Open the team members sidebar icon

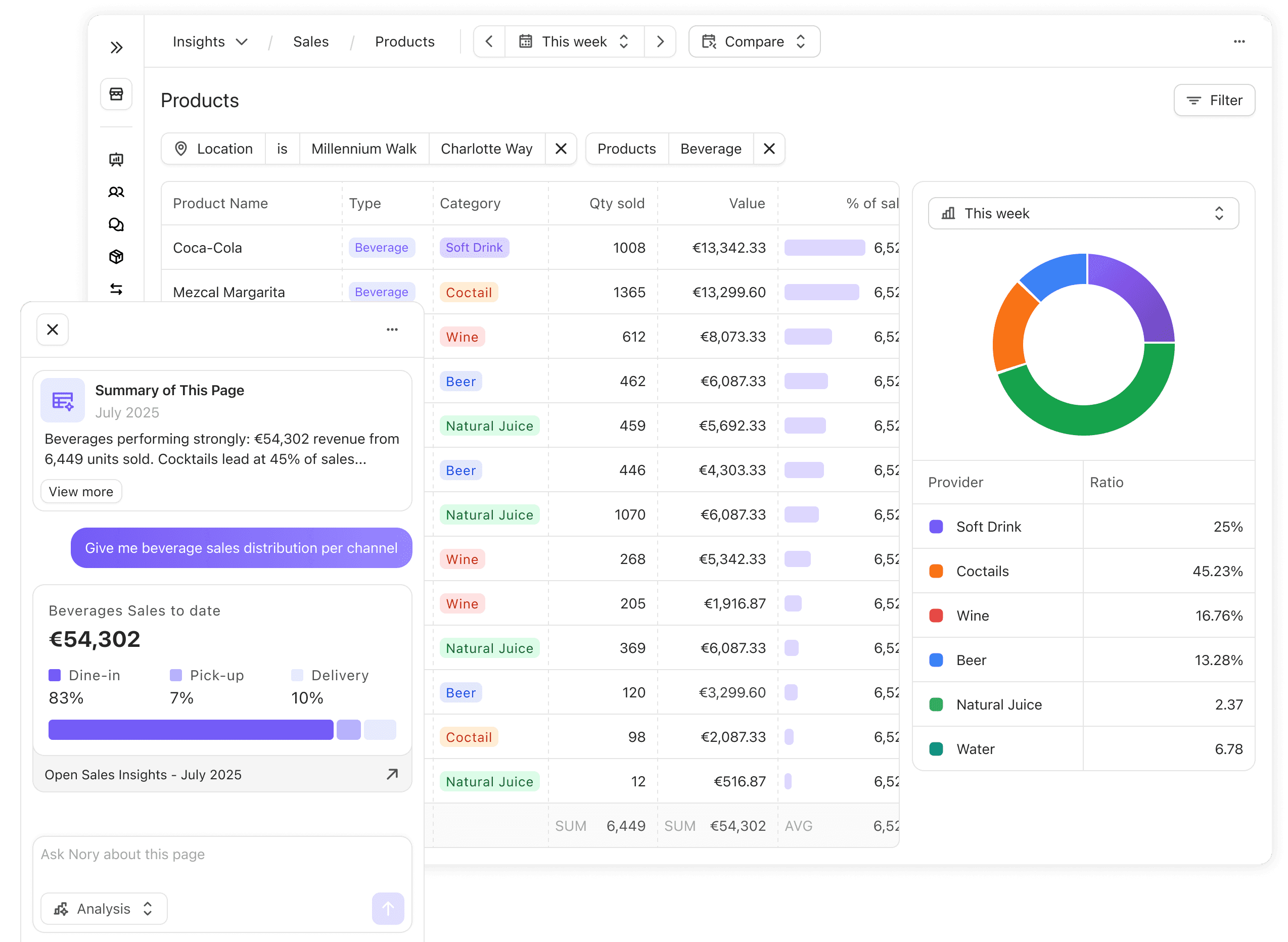coord(116,192)
